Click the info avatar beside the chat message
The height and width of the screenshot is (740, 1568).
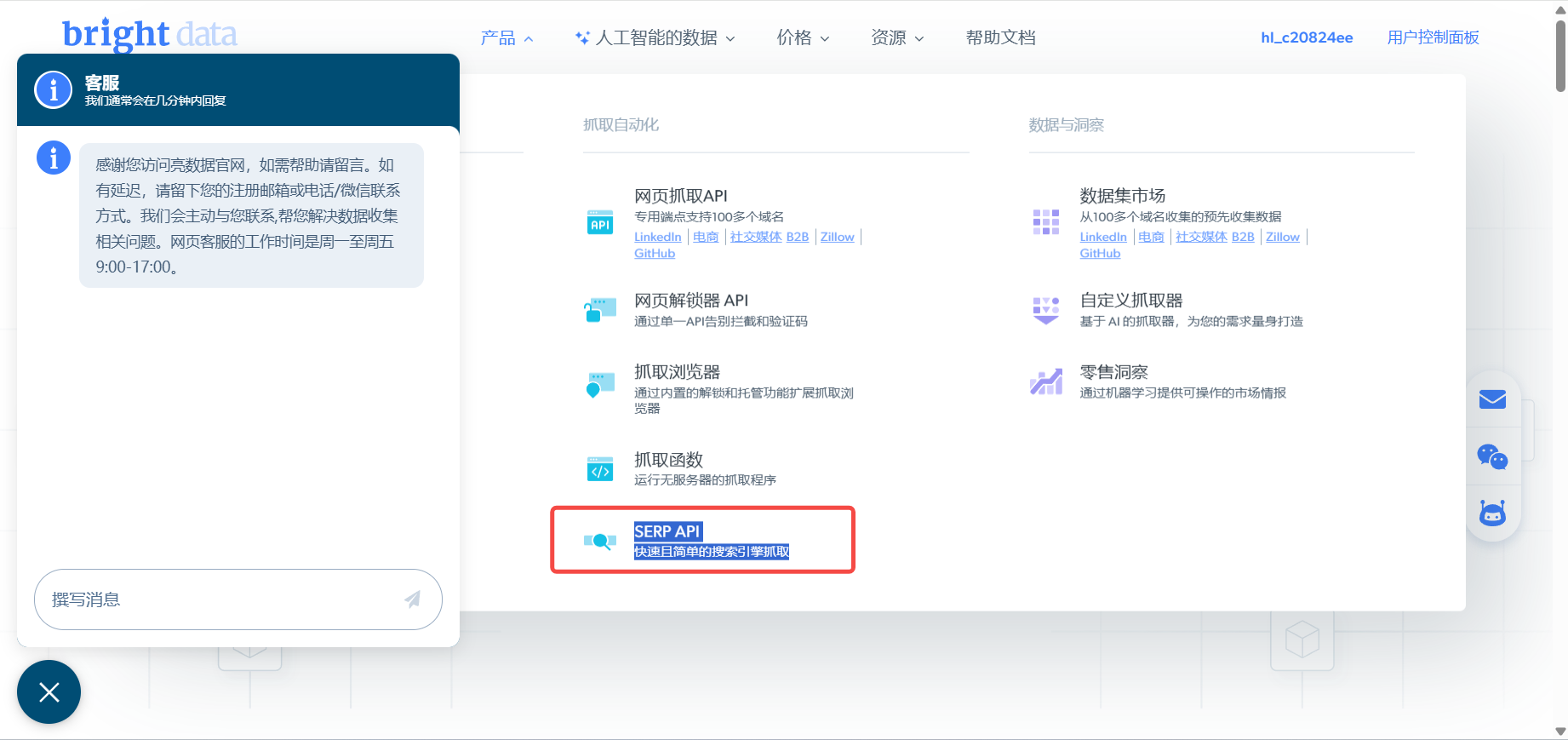pyautogui.click(x=54, y=158)
